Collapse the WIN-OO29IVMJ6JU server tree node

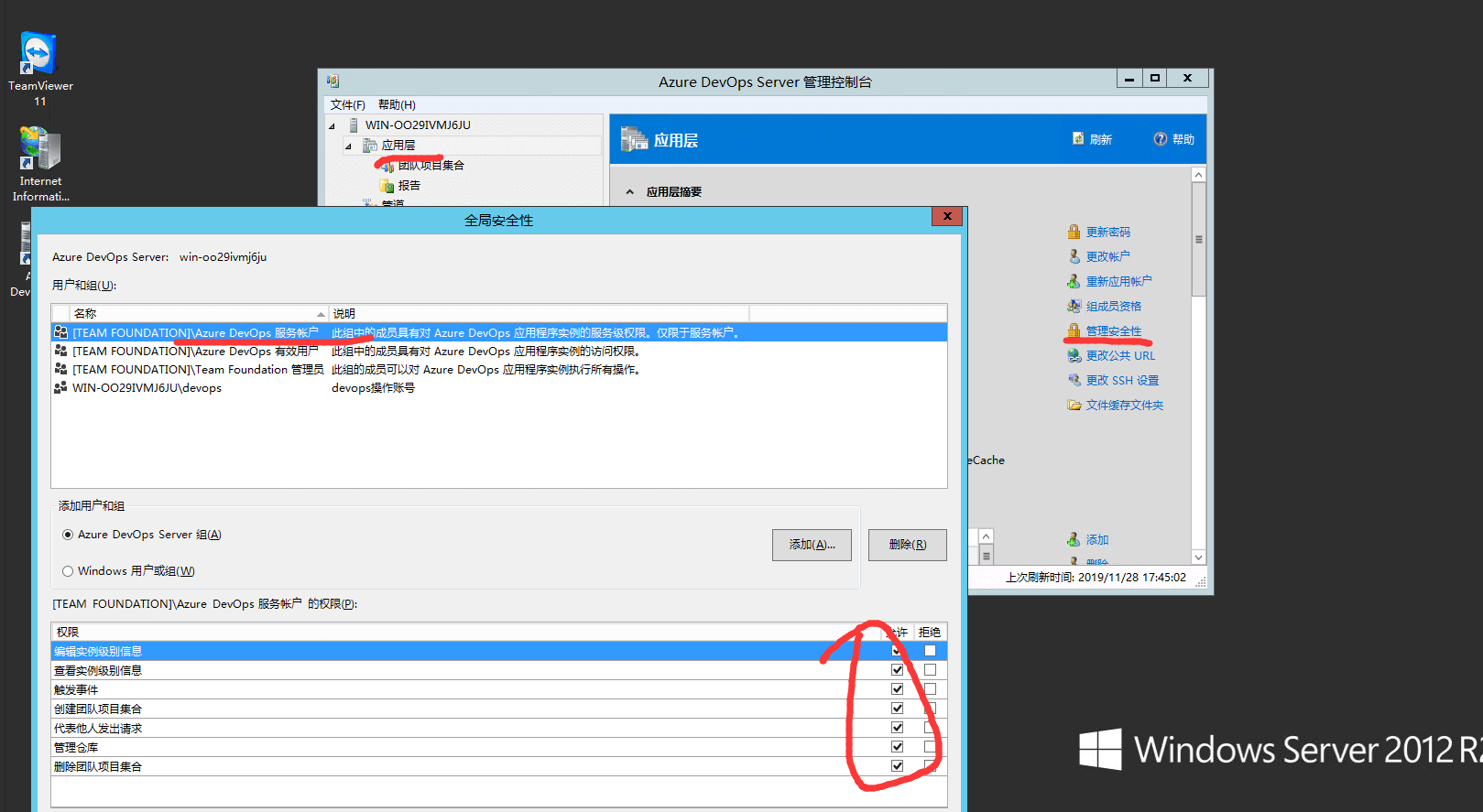pos(333,125)
